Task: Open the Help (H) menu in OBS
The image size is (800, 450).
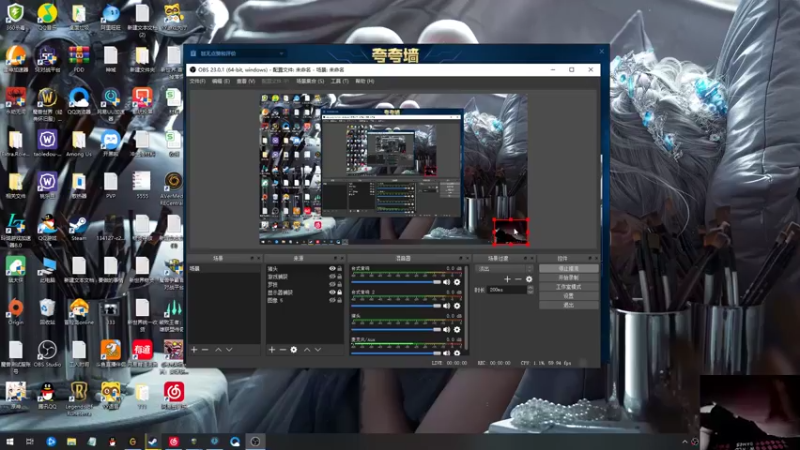Action: pos(365,81)
